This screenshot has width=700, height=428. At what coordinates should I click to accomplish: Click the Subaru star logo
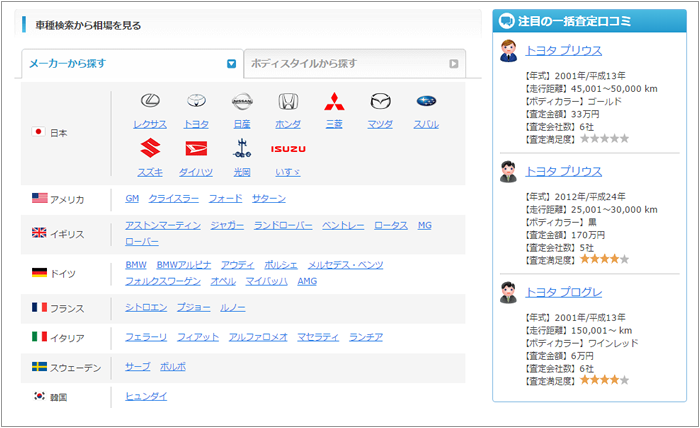pyautogui.click(x=426, y=102)
